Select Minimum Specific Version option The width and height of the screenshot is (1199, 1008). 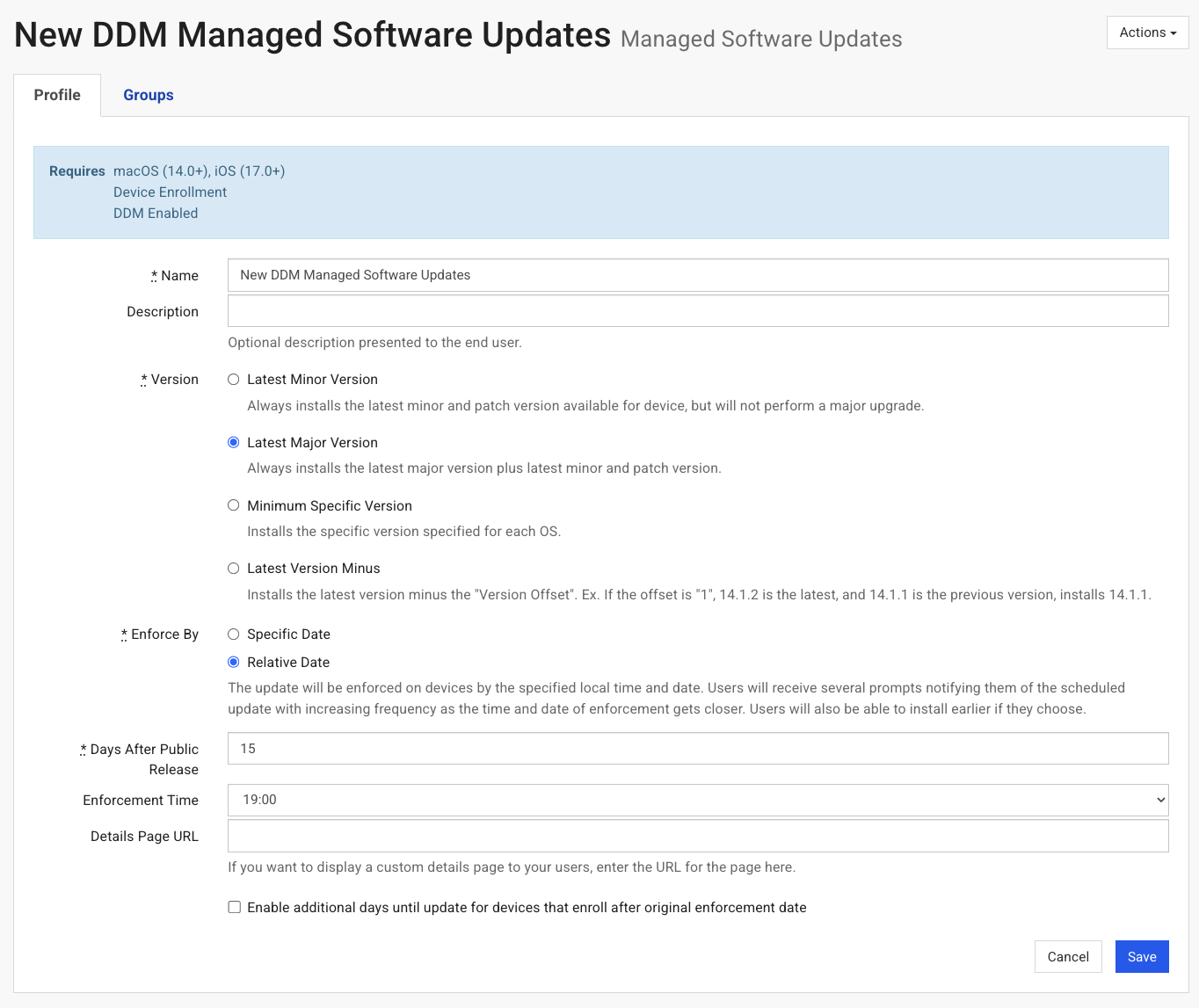pos(234,505)
